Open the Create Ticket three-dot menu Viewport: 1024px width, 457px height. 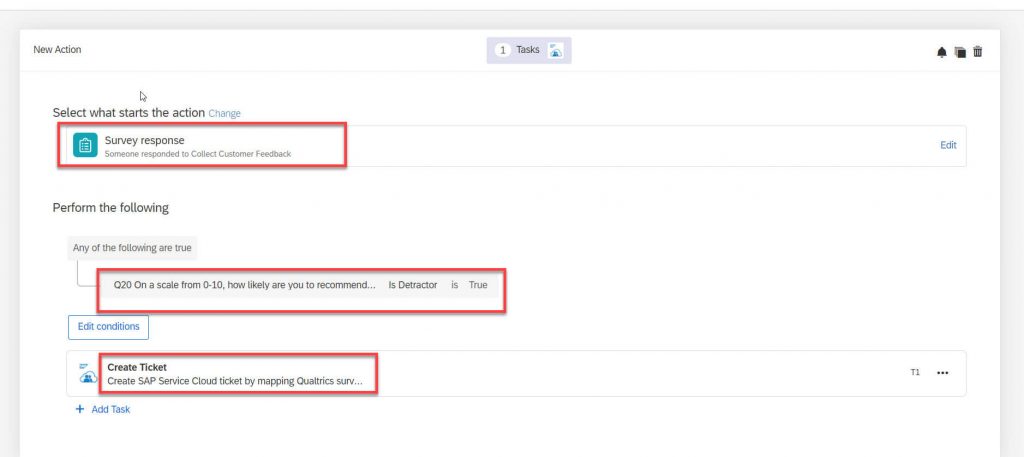pyautogui.click(x=942, y=373)
